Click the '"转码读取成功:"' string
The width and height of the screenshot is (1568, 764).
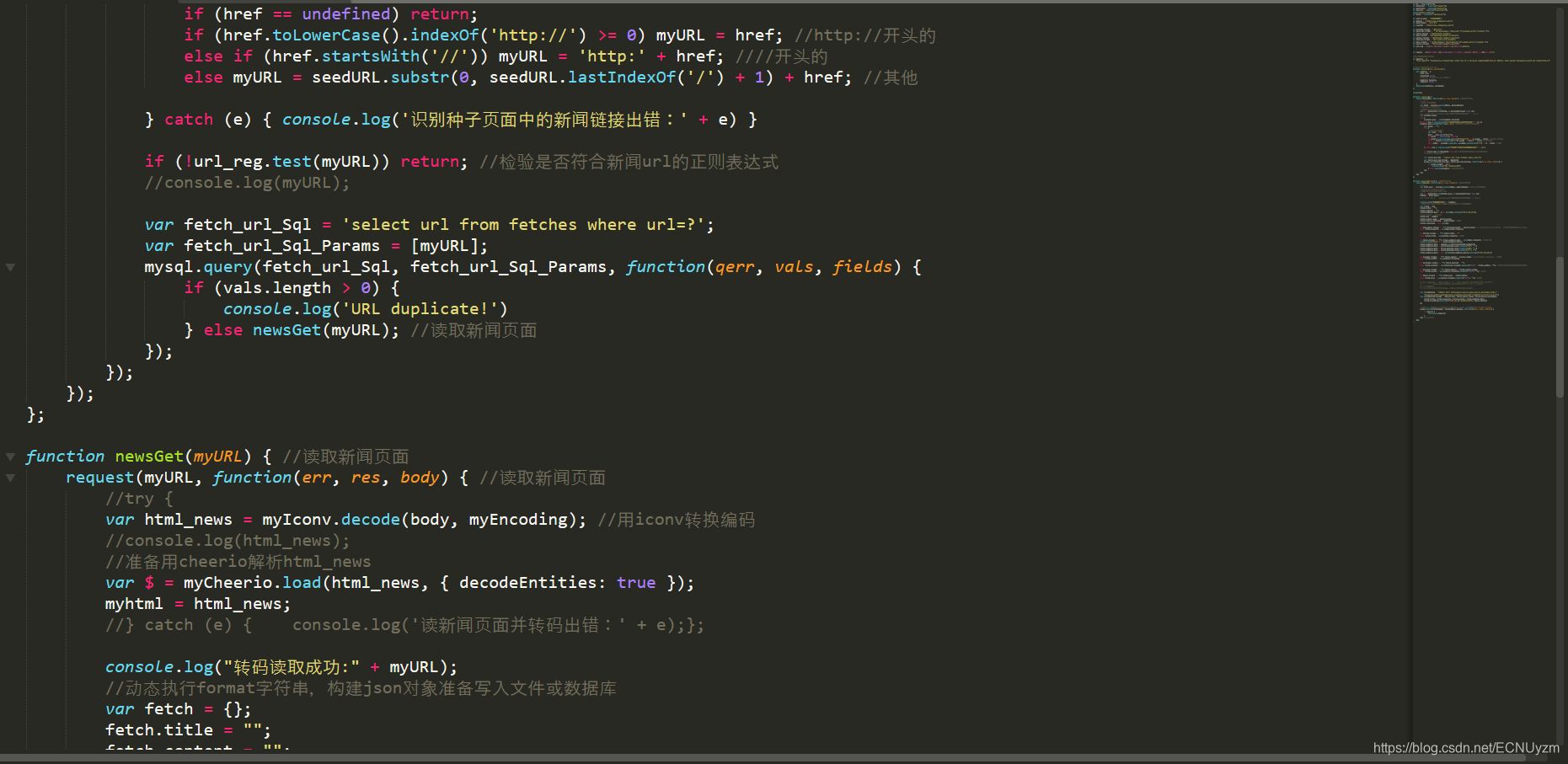pos(292,667)
